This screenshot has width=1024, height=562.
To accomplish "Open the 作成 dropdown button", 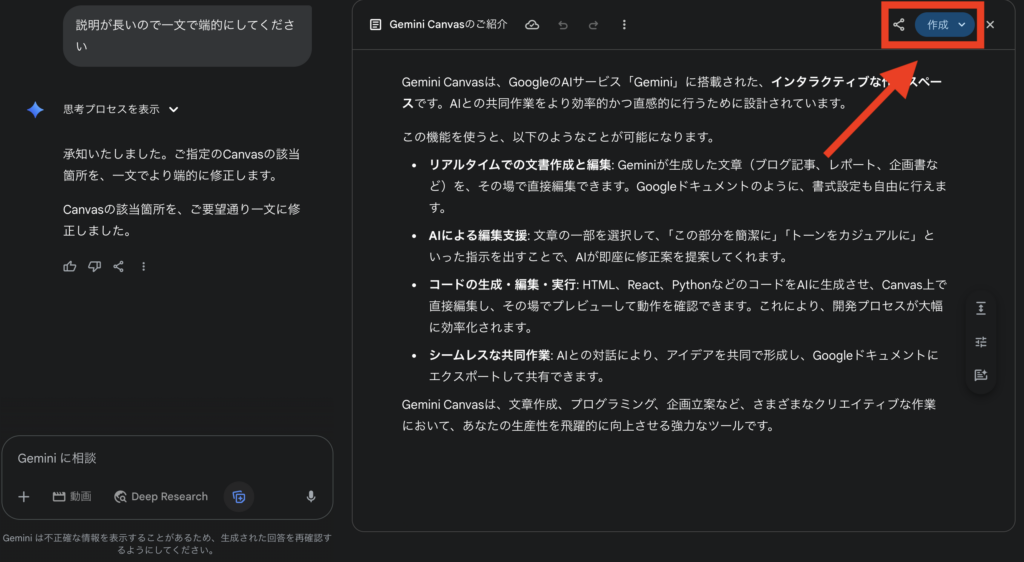I will point(945,25).
